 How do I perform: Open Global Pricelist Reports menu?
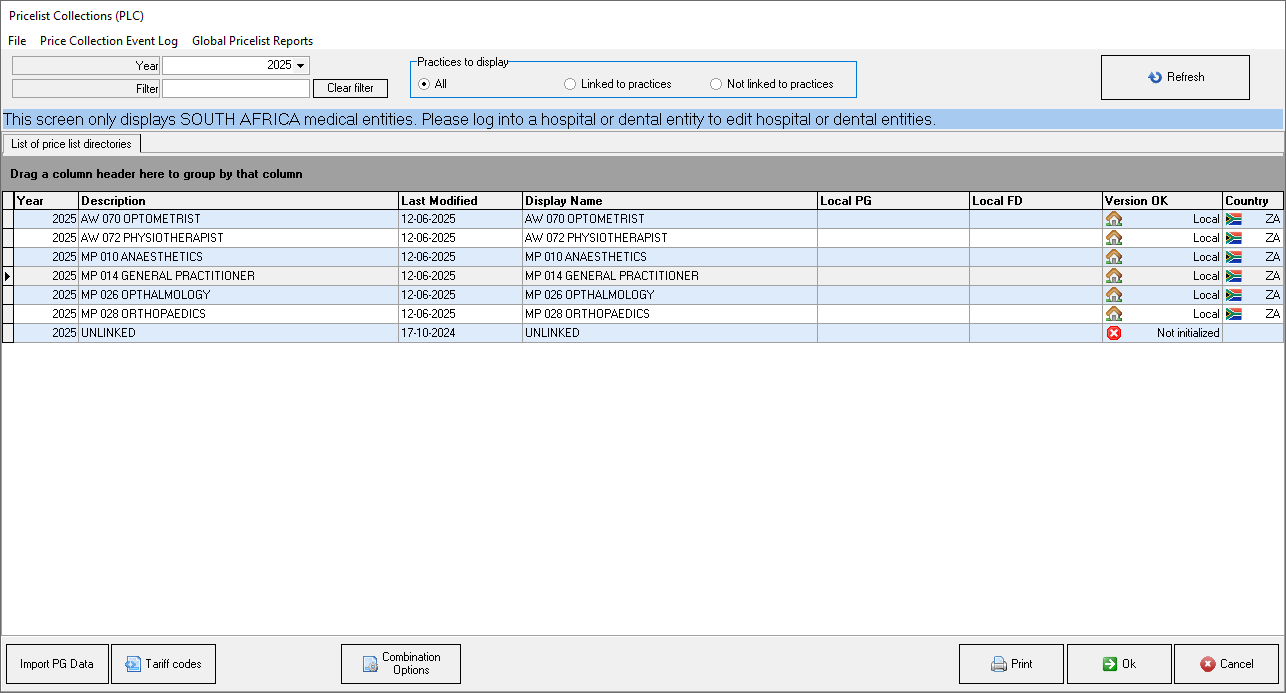pyautogui.click(x=252, y=41)
